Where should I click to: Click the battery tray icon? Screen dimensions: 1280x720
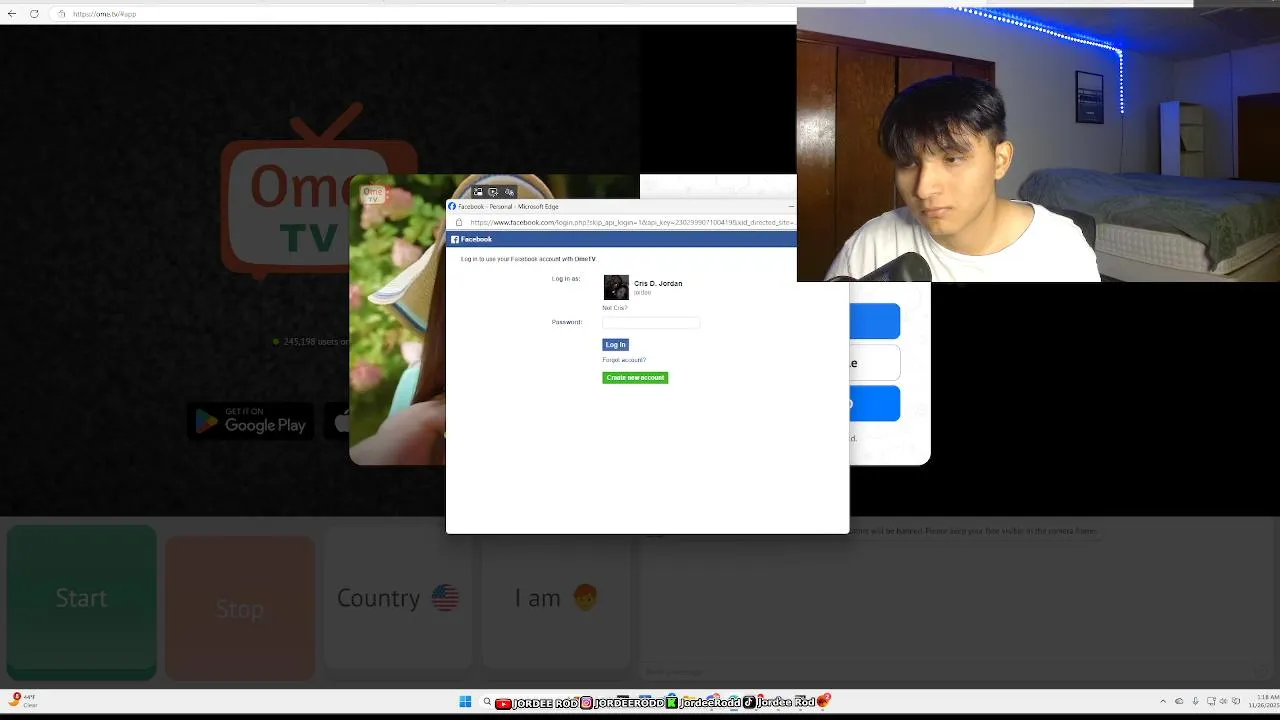1237,701
